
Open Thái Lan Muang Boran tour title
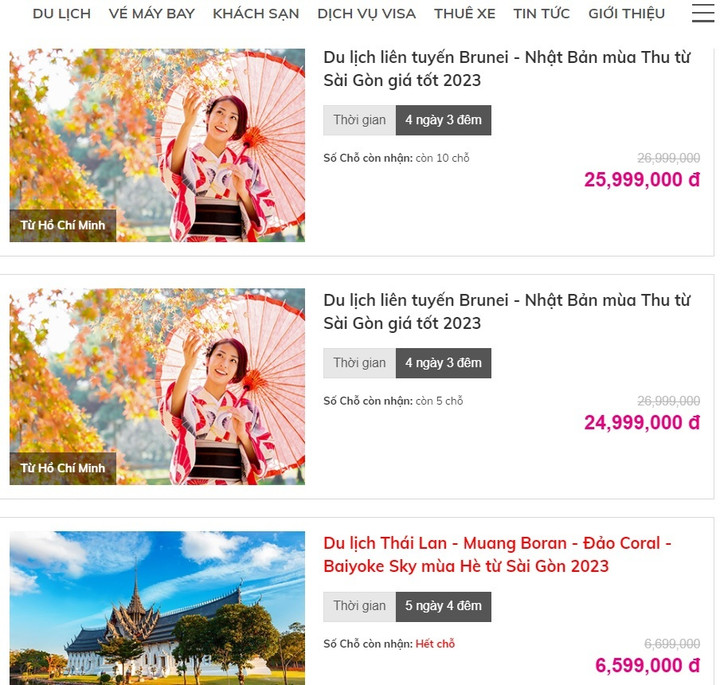pos(497,555)
